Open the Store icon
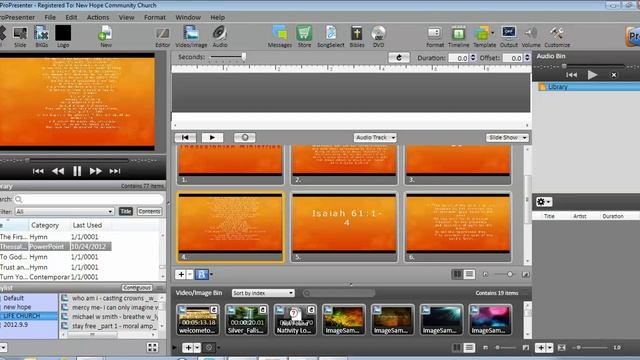 (304, 36)
